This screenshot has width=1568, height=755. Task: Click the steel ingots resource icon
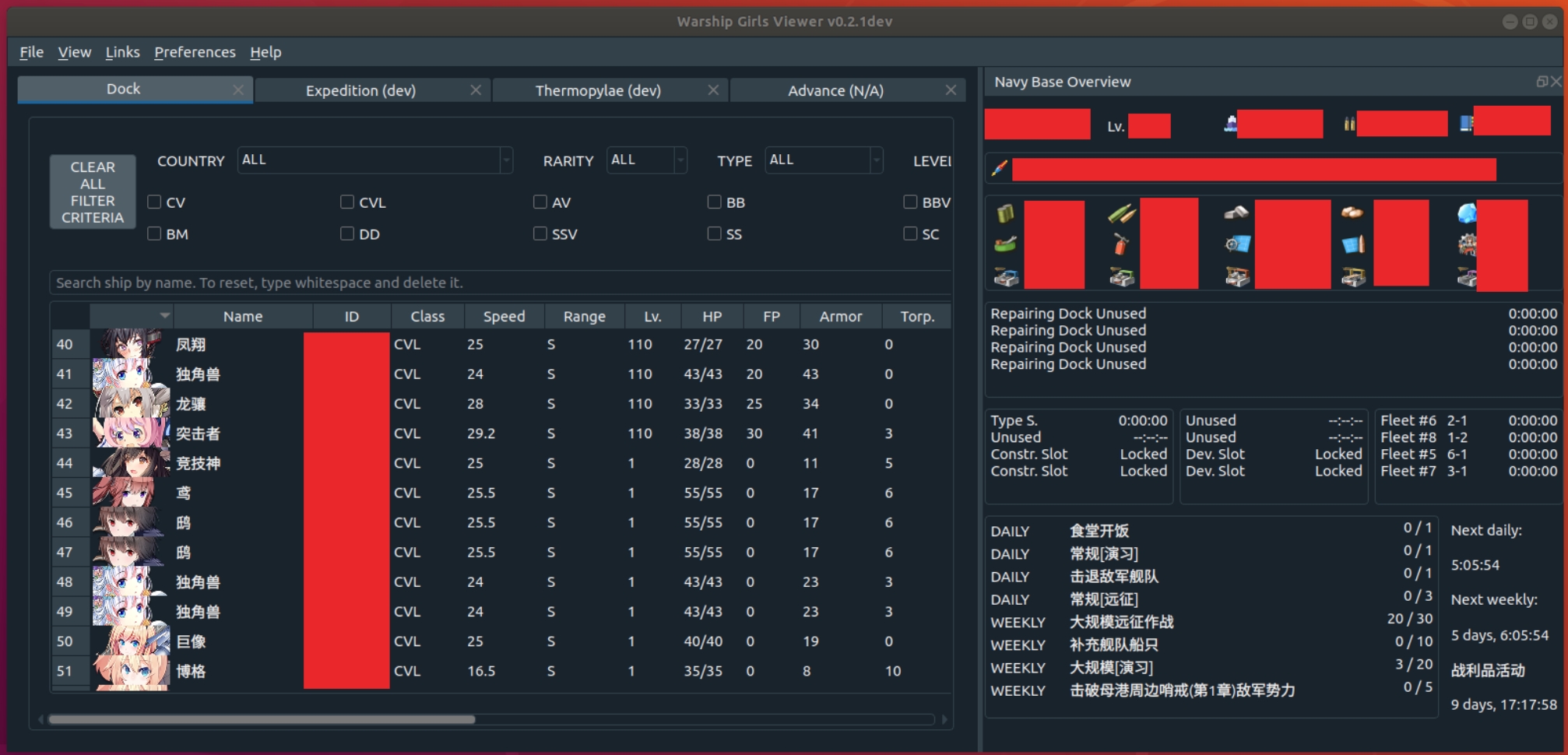pyautogui.click(x=1236, y=212)
